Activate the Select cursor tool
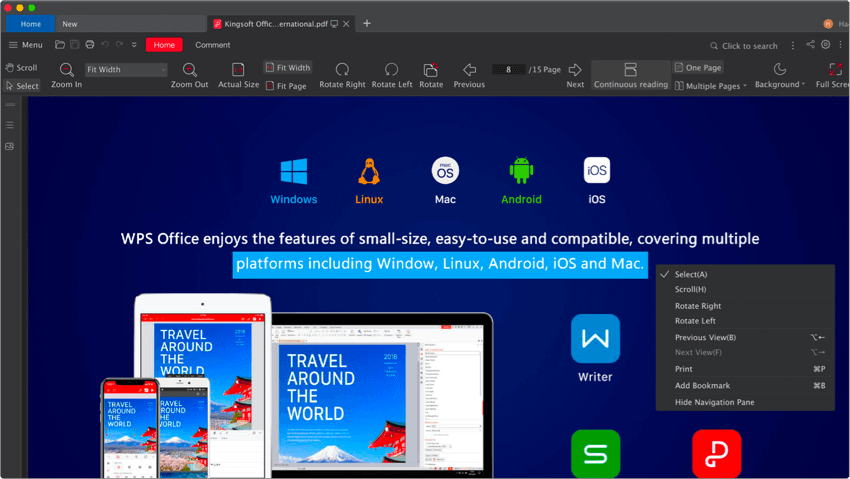The height and width of the screenshot is (479, 850). (22, 86)
